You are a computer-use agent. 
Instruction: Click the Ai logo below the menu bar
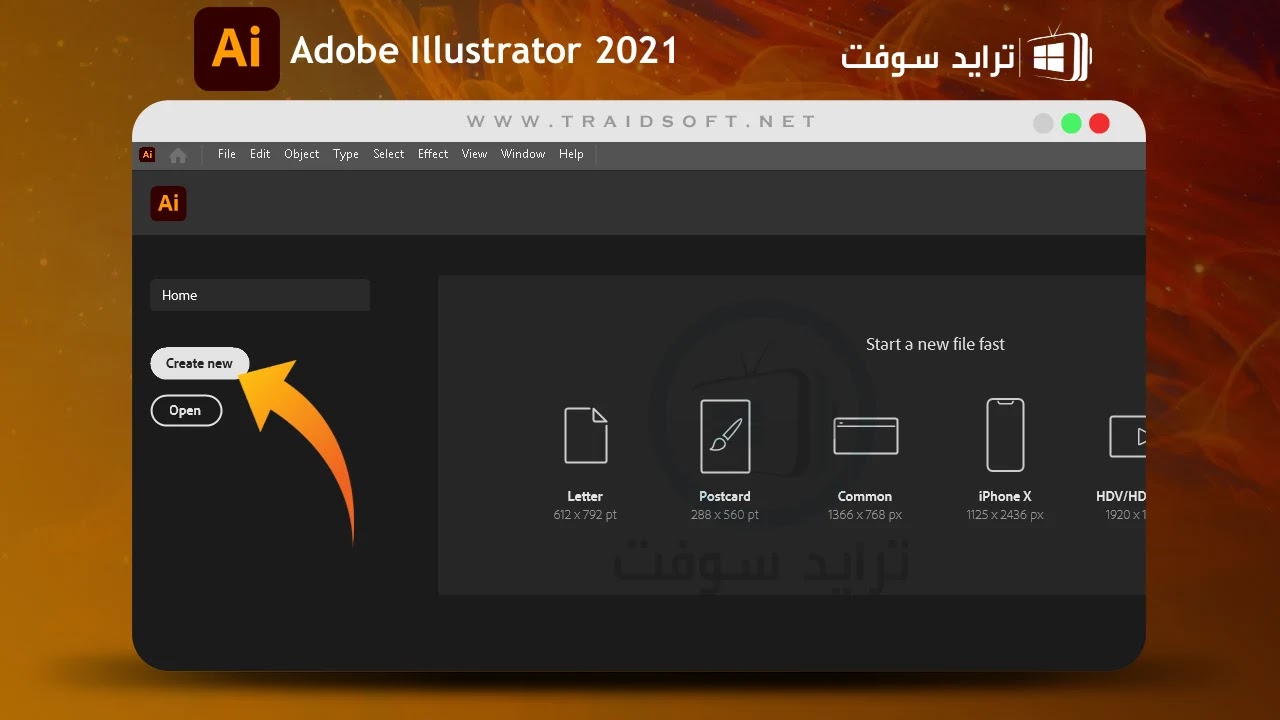pyautogui.click(x=169, y=203)
